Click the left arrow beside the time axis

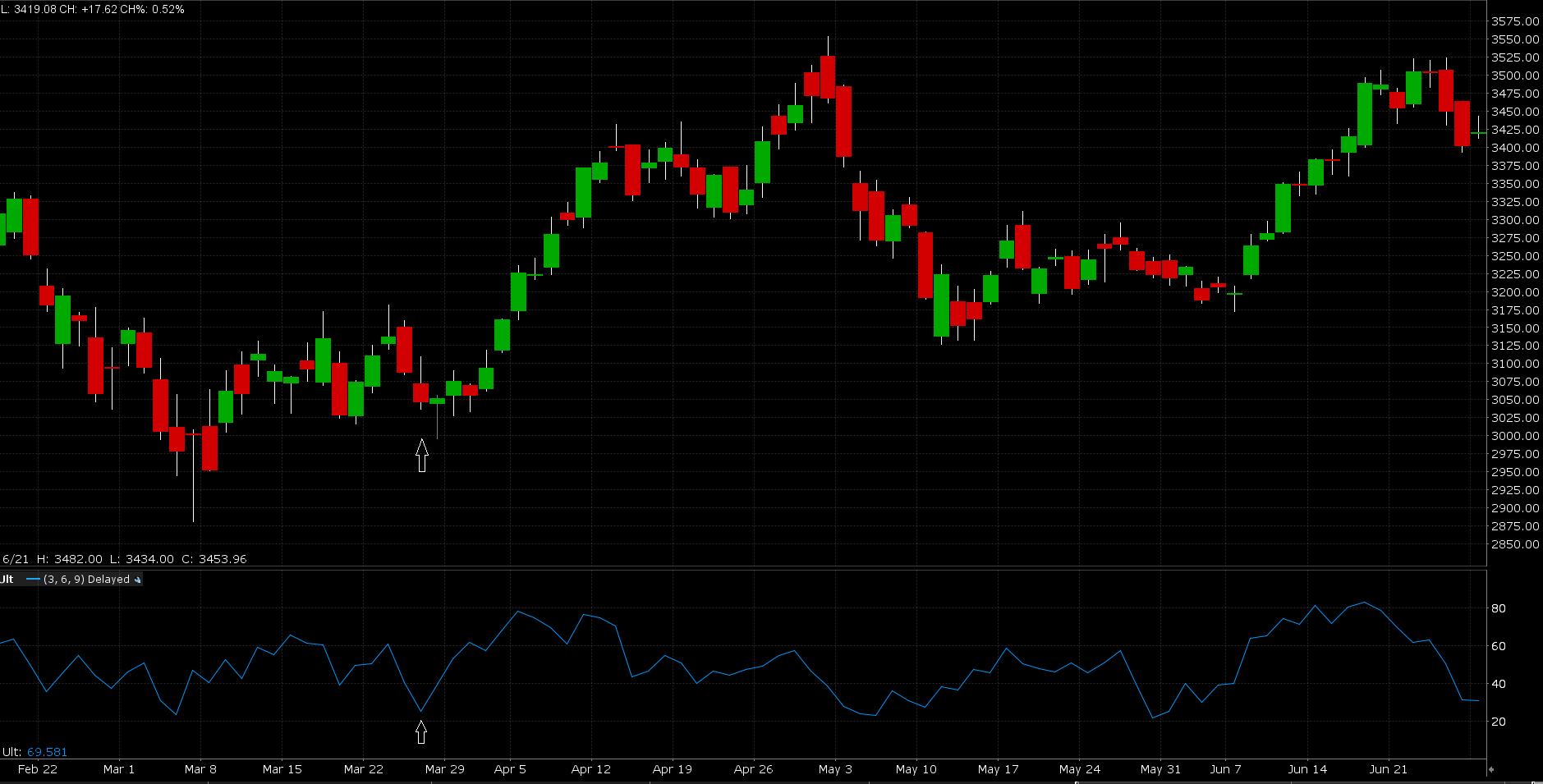(x=1490, y=769)
